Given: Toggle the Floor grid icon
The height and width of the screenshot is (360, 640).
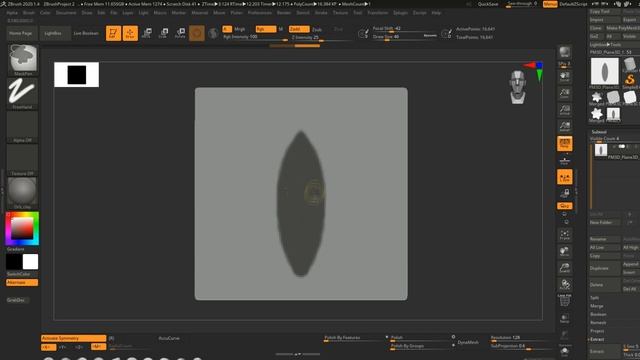Looking at the screenshot, I should pos(564,161).
